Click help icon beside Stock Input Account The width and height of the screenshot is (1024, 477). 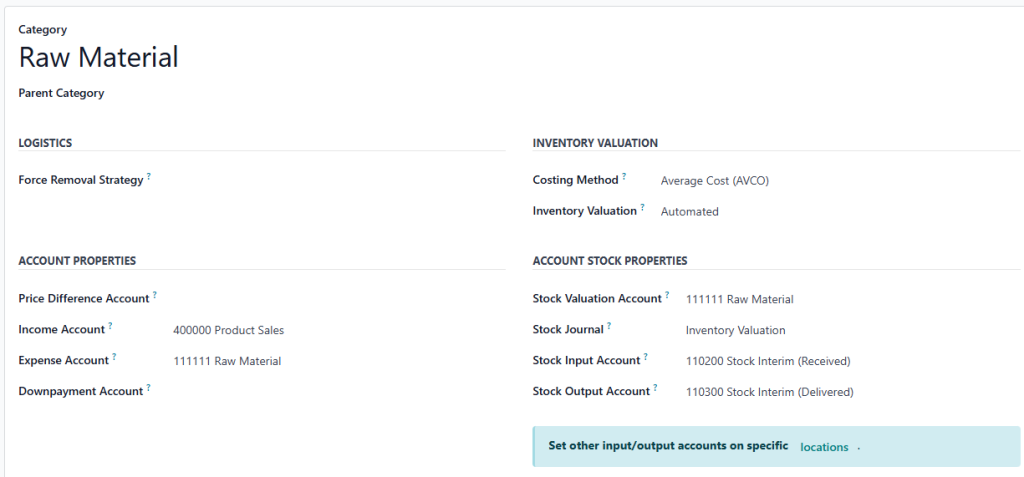(x=645, y=357)
